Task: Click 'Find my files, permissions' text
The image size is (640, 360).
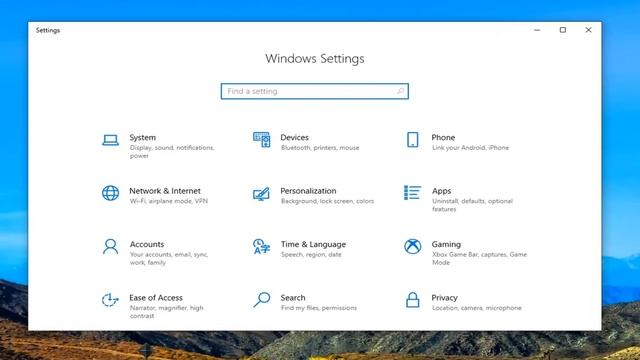Action: click(x=319, y=308)
